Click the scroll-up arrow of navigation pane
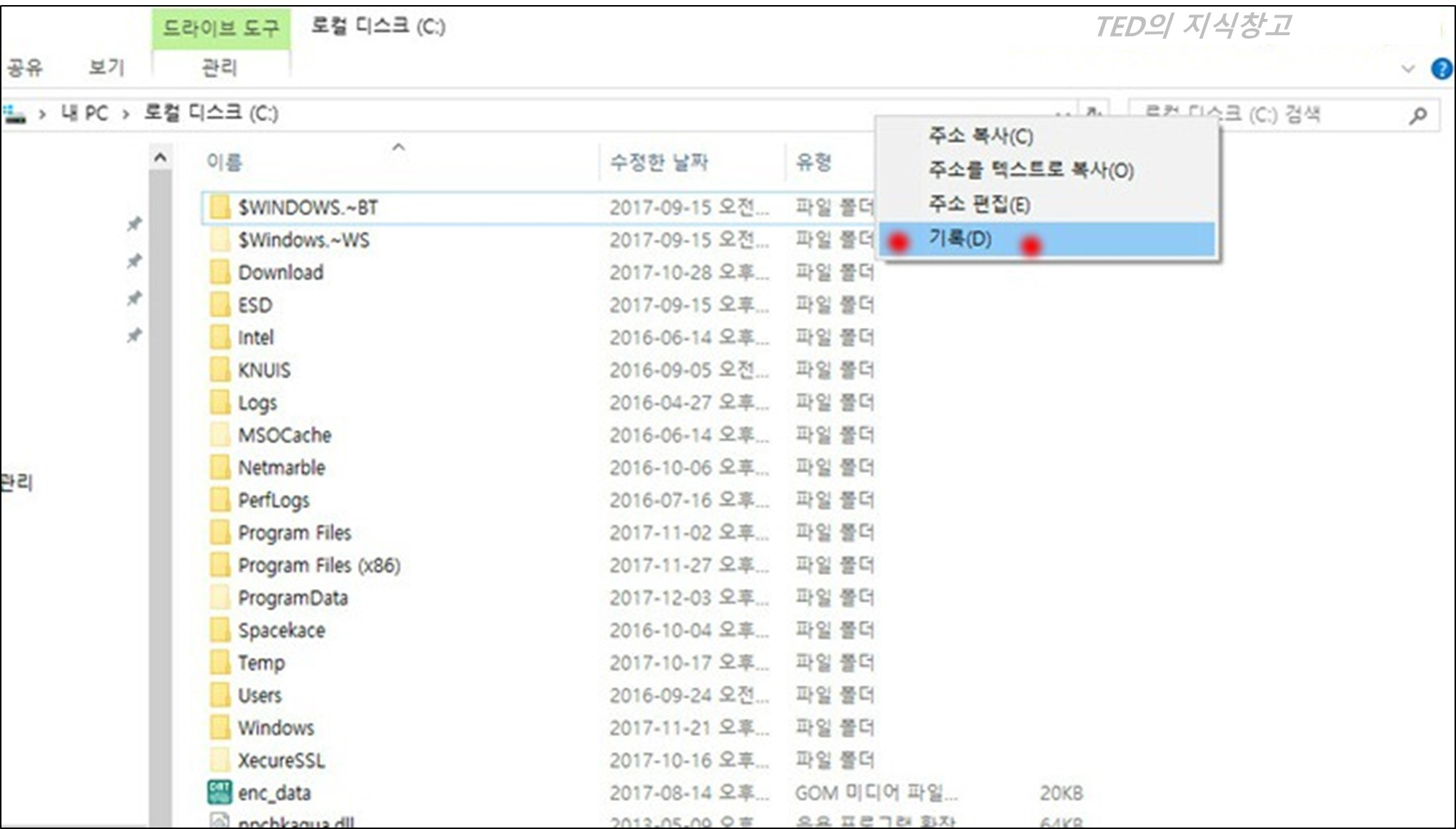The image size is (1456, 829). pyautogui.click(x=160, y=158)
